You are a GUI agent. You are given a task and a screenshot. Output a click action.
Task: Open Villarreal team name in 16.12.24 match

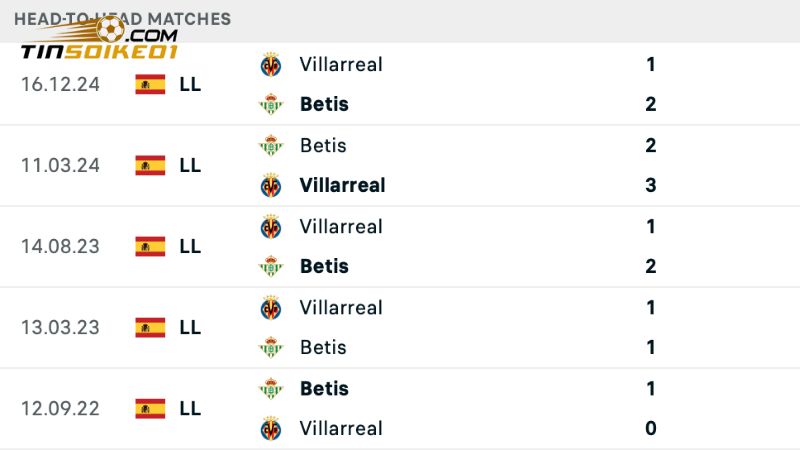click(341, 65)
